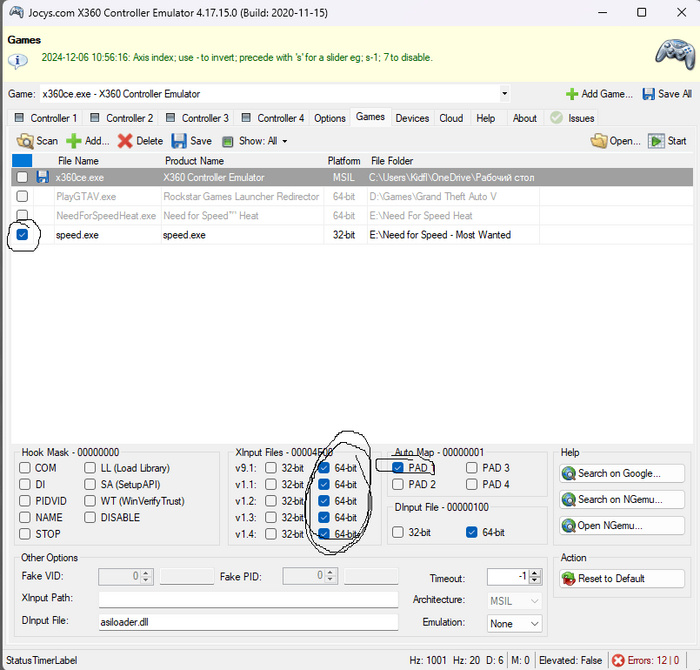The width and height of the screenshot is (700, 670).
Task: Open the Game selection dropdown
Action: [504, 94]
